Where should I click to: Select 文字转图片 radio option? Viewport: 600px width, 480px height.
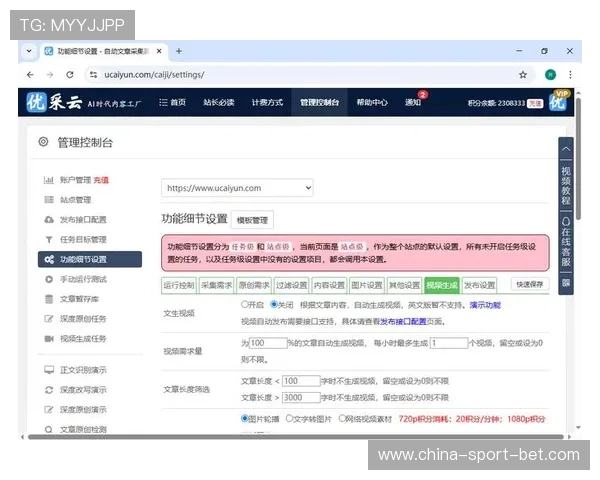point(290,418)
